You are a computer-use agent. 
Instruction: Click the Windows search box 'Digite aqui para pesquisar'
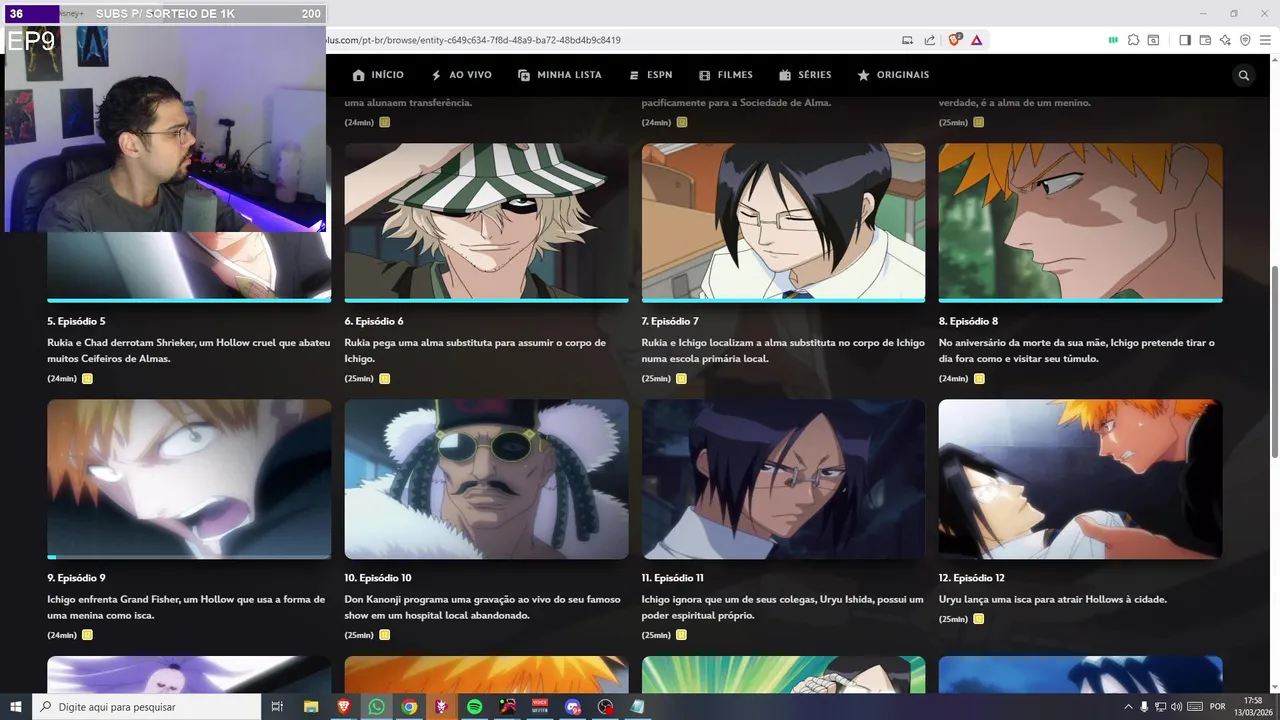click(146, 707)
